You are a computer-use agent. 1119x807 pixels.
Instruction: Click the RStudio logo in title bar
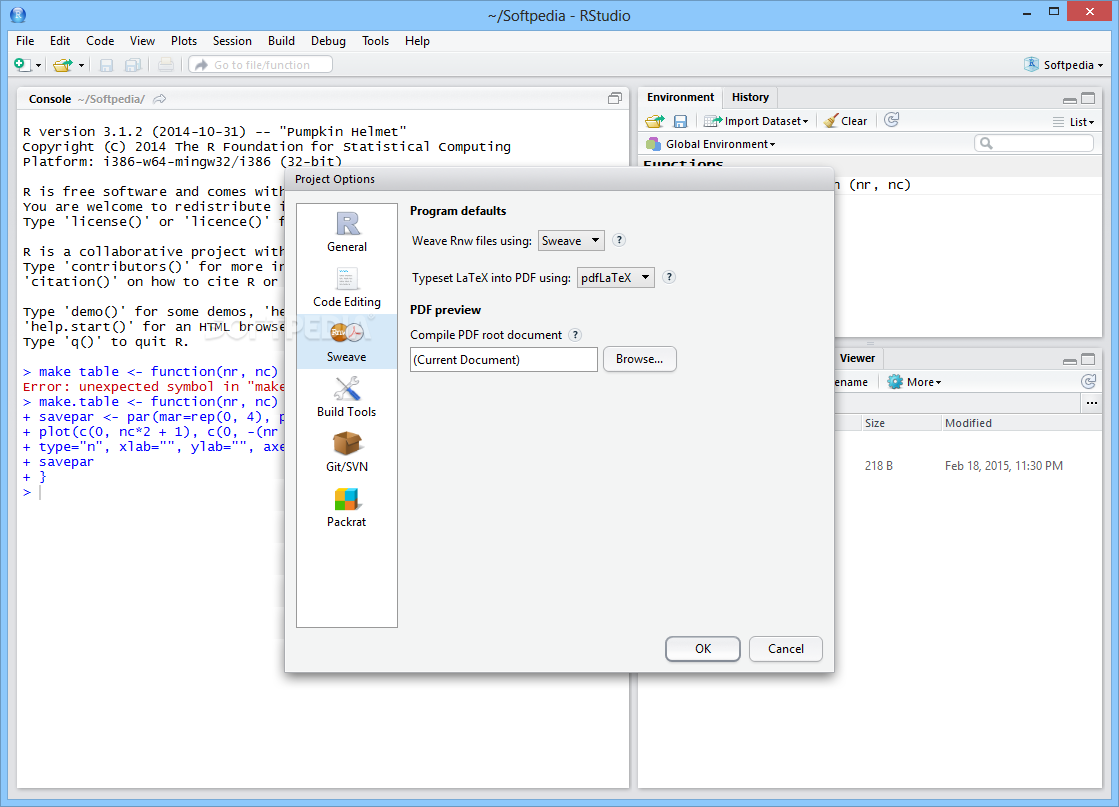coord(18,14)
